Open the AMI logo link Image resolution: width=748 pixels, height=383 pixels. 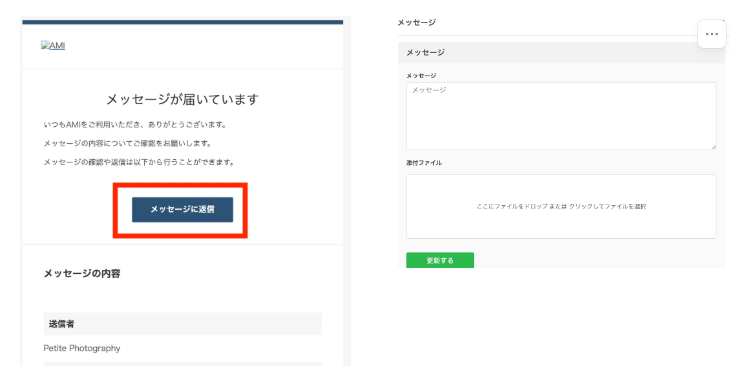(53, 45)
